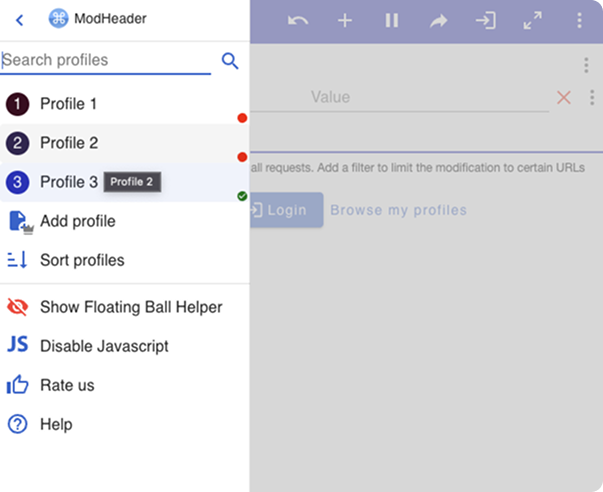
Task: Focus the Search profiles field
Action: pos(105,60)
